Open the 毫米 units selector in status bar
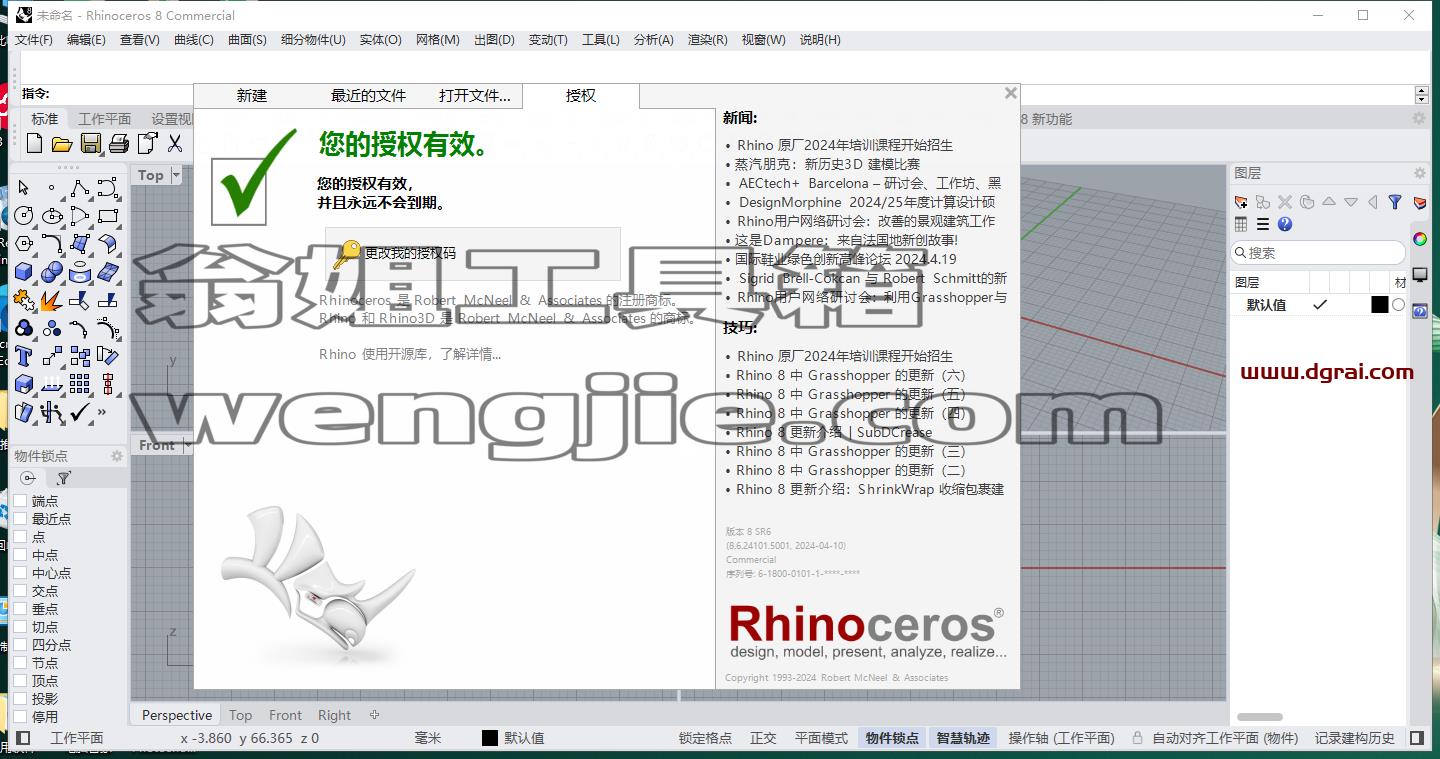1440x759 pixels. coord(428,738)
